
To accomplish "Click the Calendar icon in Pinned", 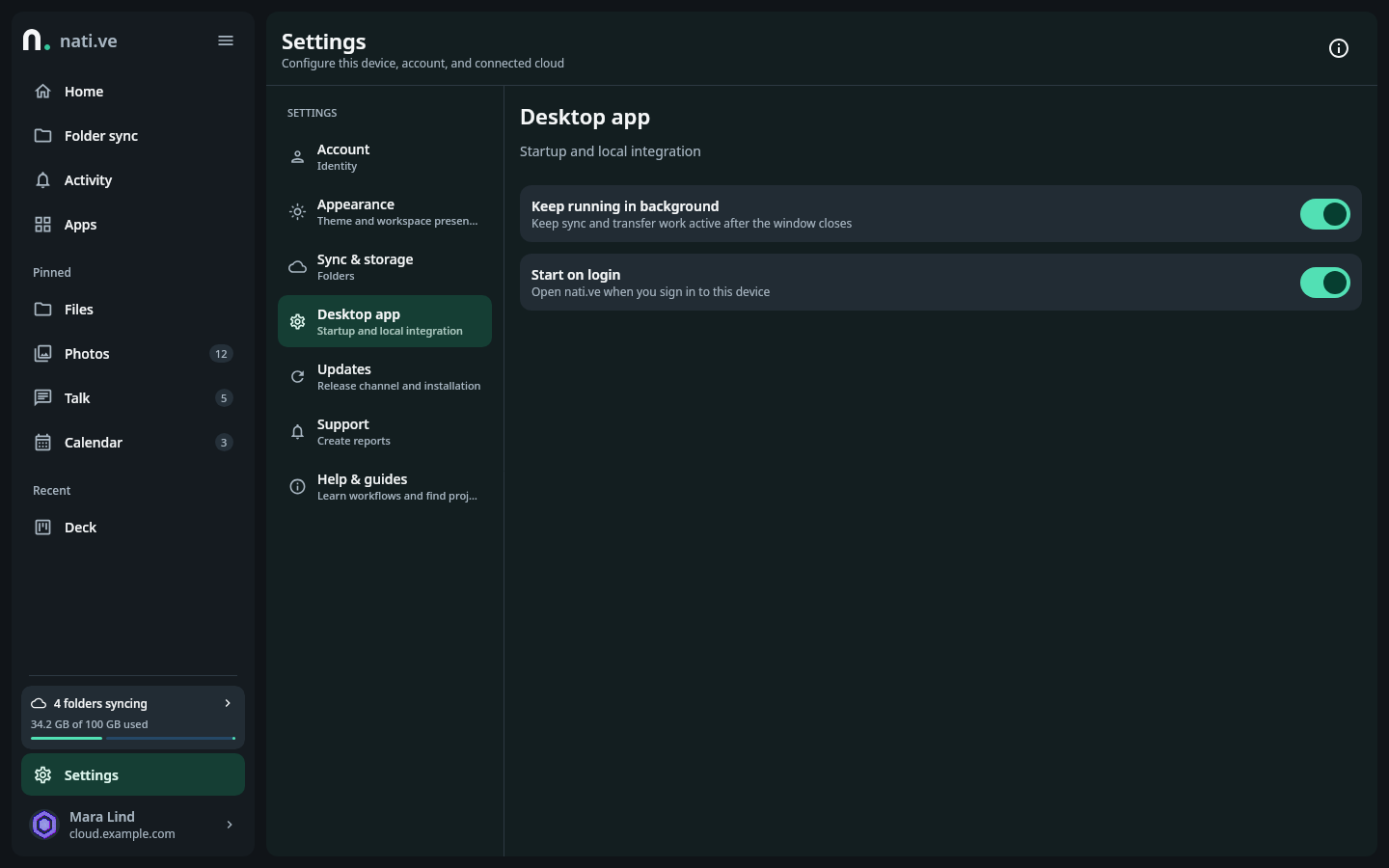I will click(x=42, y=443).
